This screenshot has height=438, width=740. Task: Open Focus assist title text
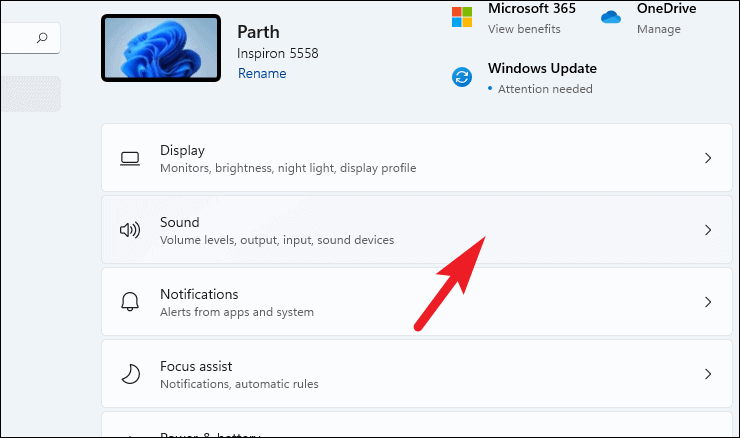[196, 366]
